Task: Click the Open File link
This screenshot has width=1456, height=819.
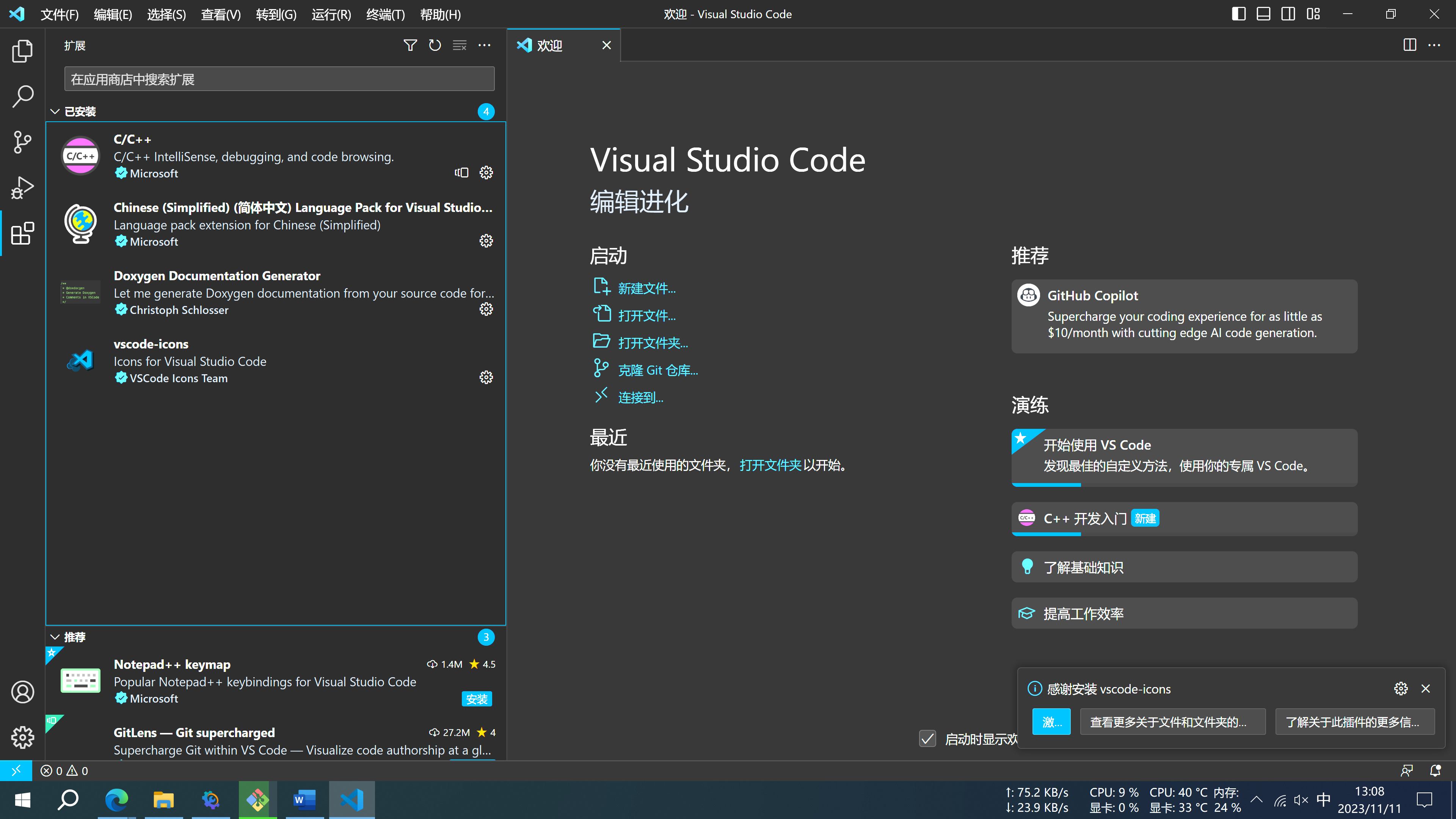Action: click(646, 315)
